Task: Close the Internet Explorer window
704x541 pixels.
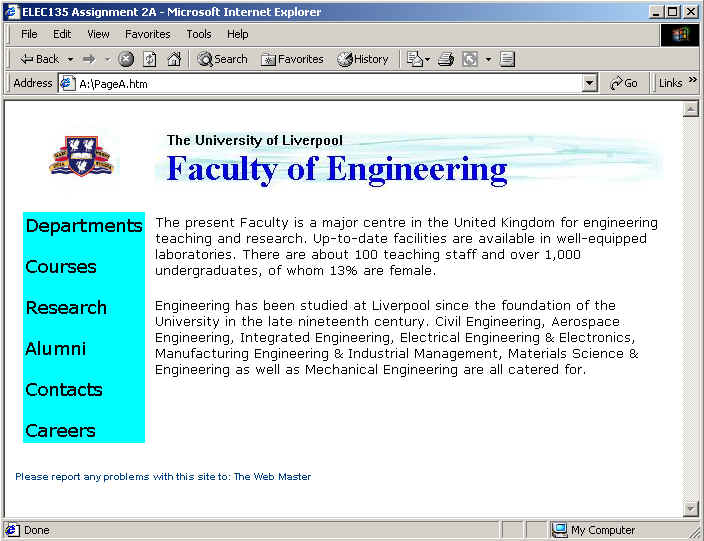Action: click(691, 12)
